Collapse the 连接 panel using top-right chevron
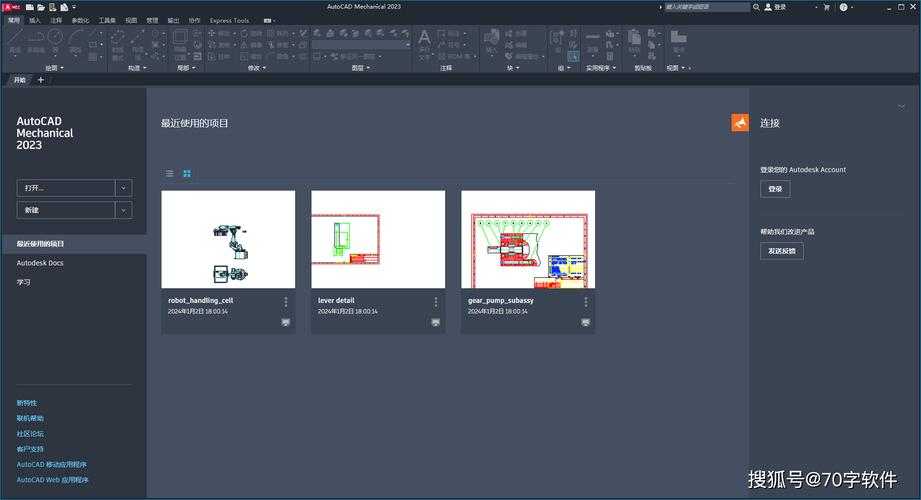Viewport: 921px width, 500px height. pos(901,106)
